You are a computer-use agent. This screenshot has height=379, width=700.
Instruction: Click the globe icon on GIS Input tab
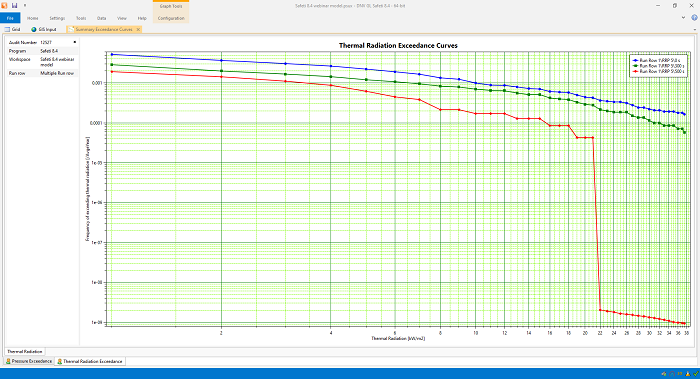[x=33, y=29]
